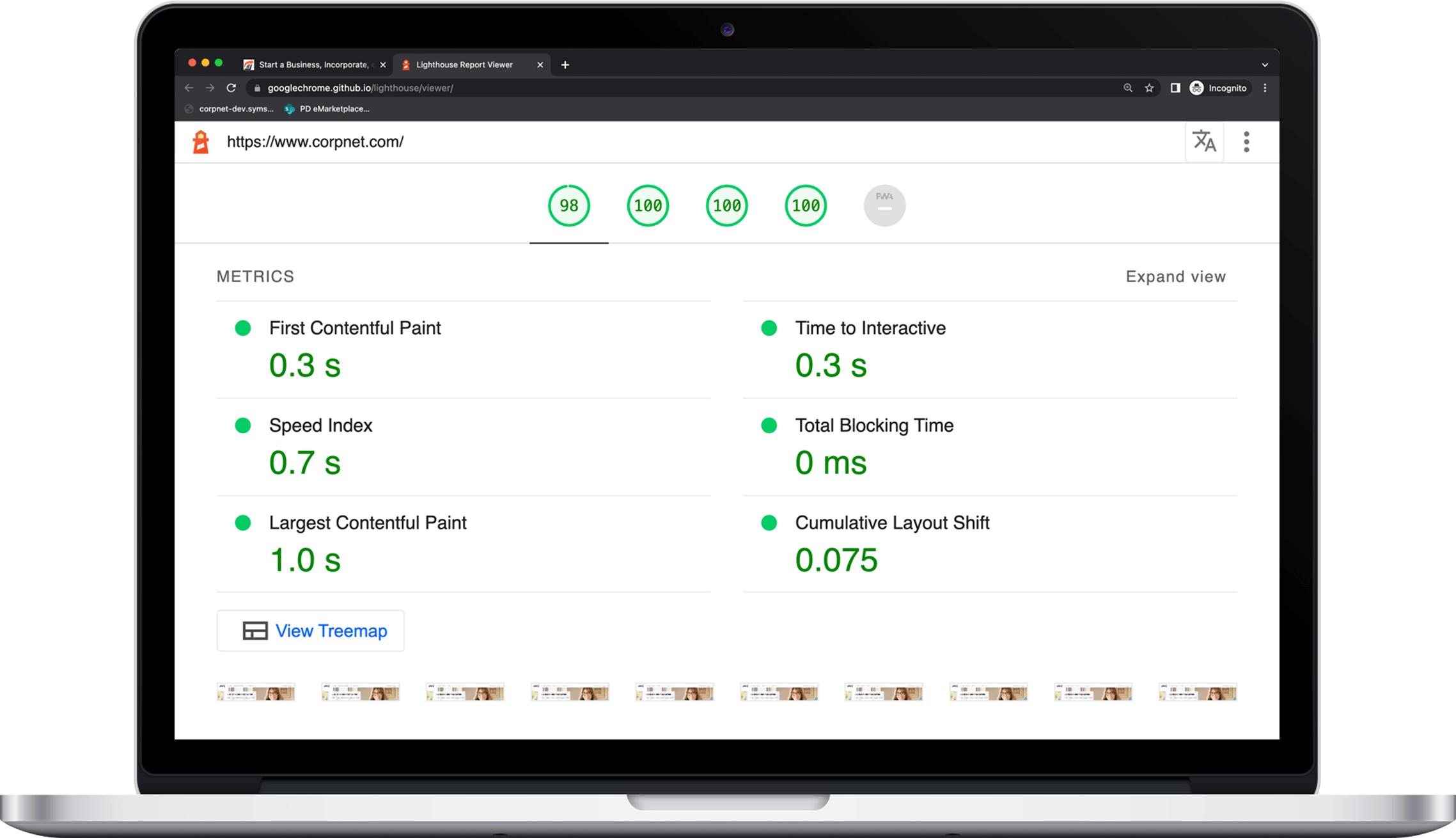
Task: Click the 0.075 layout shift value
Action: pos(836,560)
